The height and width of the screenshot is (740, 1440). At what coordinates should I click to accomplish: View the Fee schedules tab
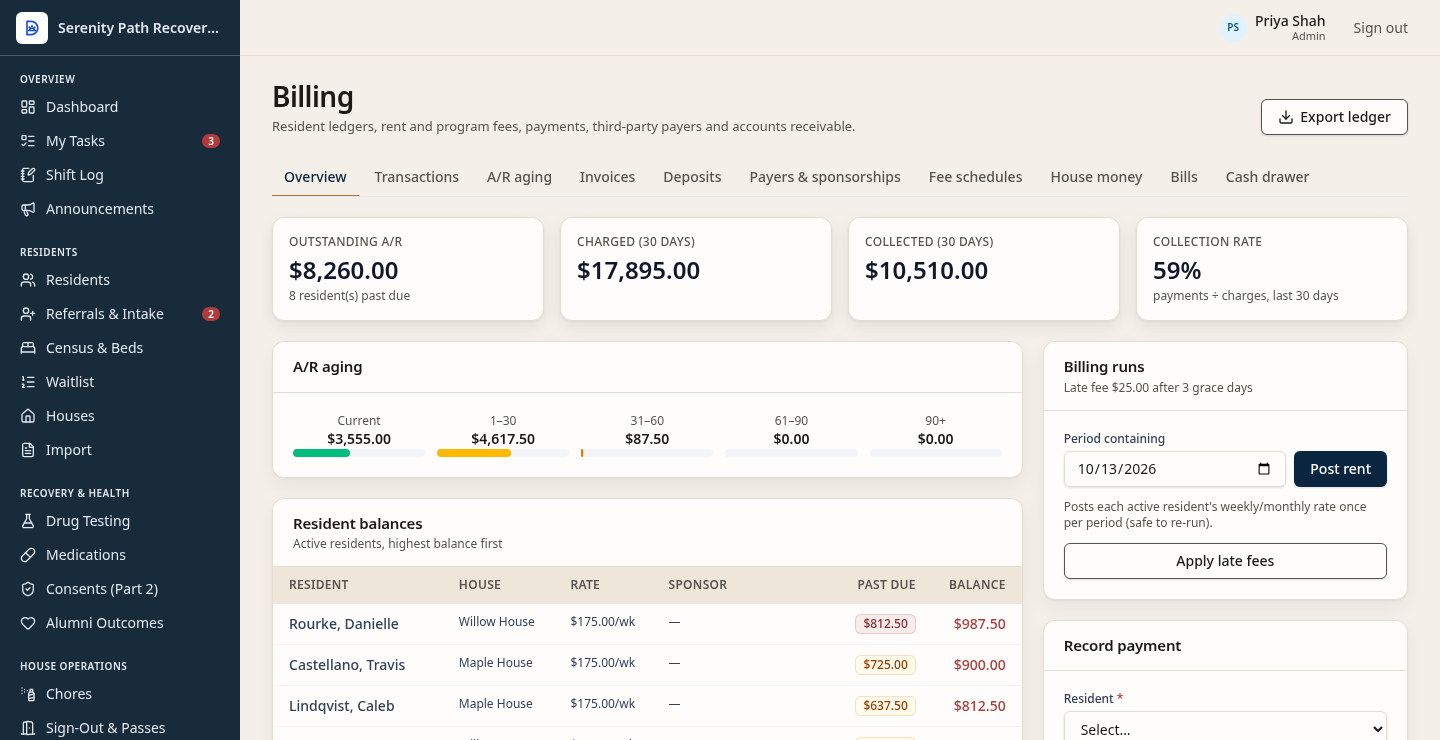975,177
